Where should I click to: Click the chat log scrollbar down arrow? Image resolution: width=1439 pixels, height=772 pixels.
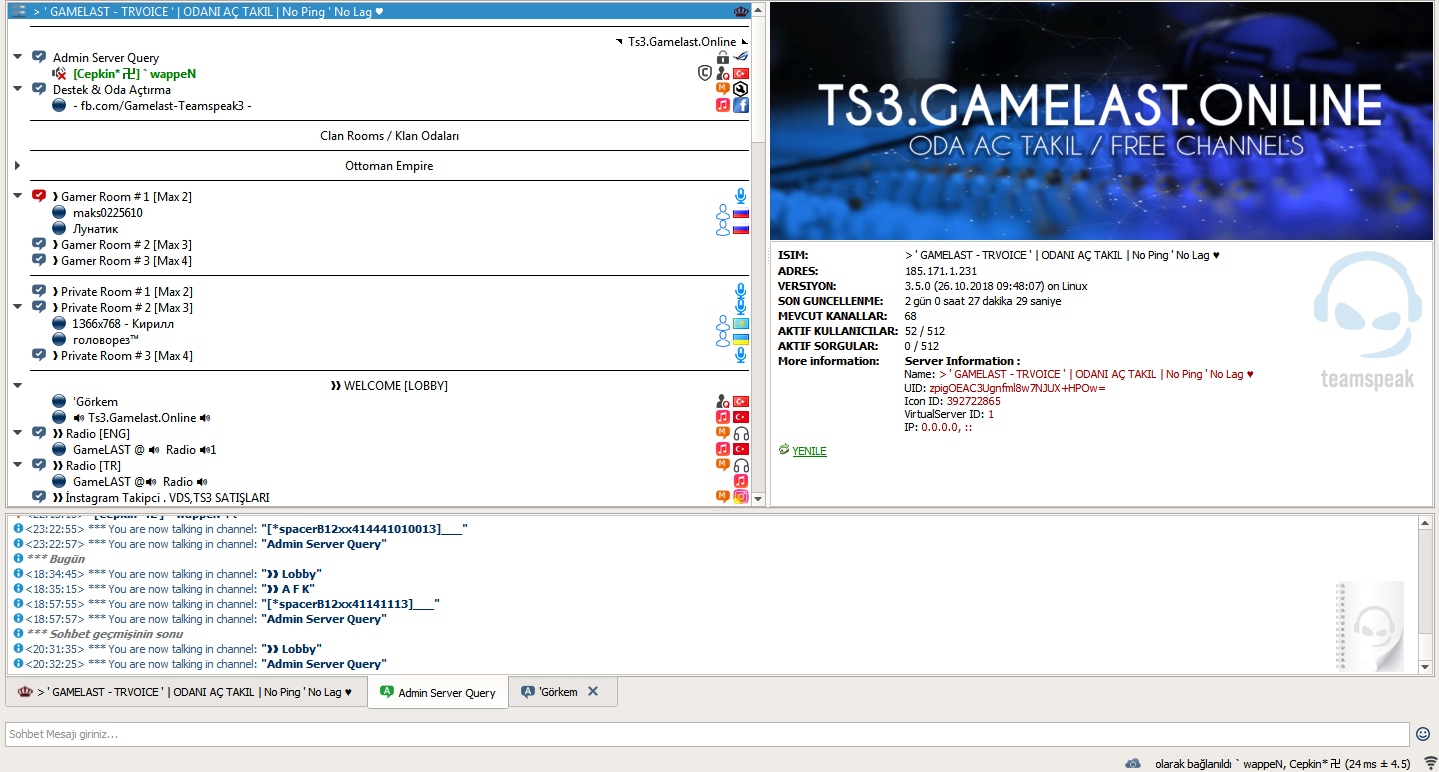point(1426,666)
